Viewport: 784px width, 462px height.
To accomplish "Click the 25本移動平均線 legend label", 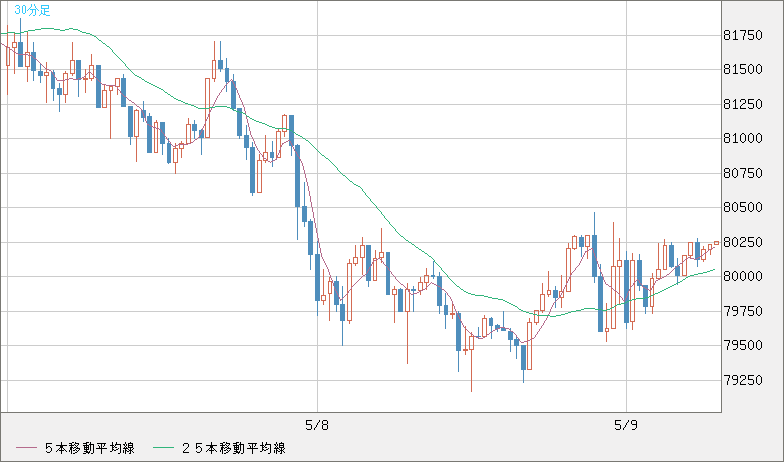I will pos(234,448).
